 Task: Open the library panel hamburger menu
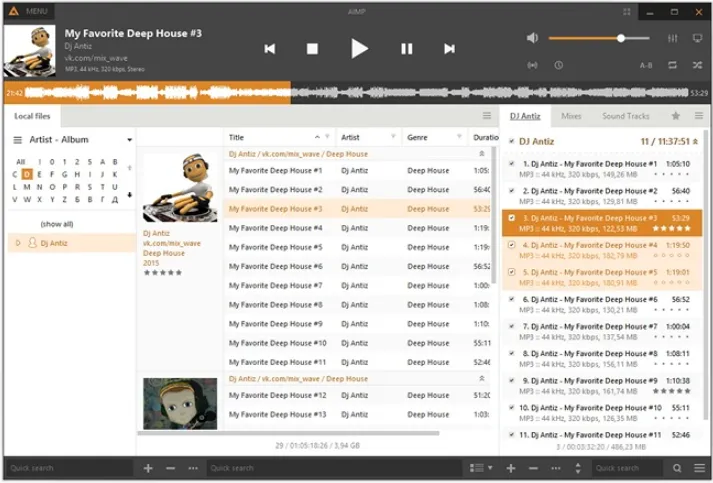487,116
